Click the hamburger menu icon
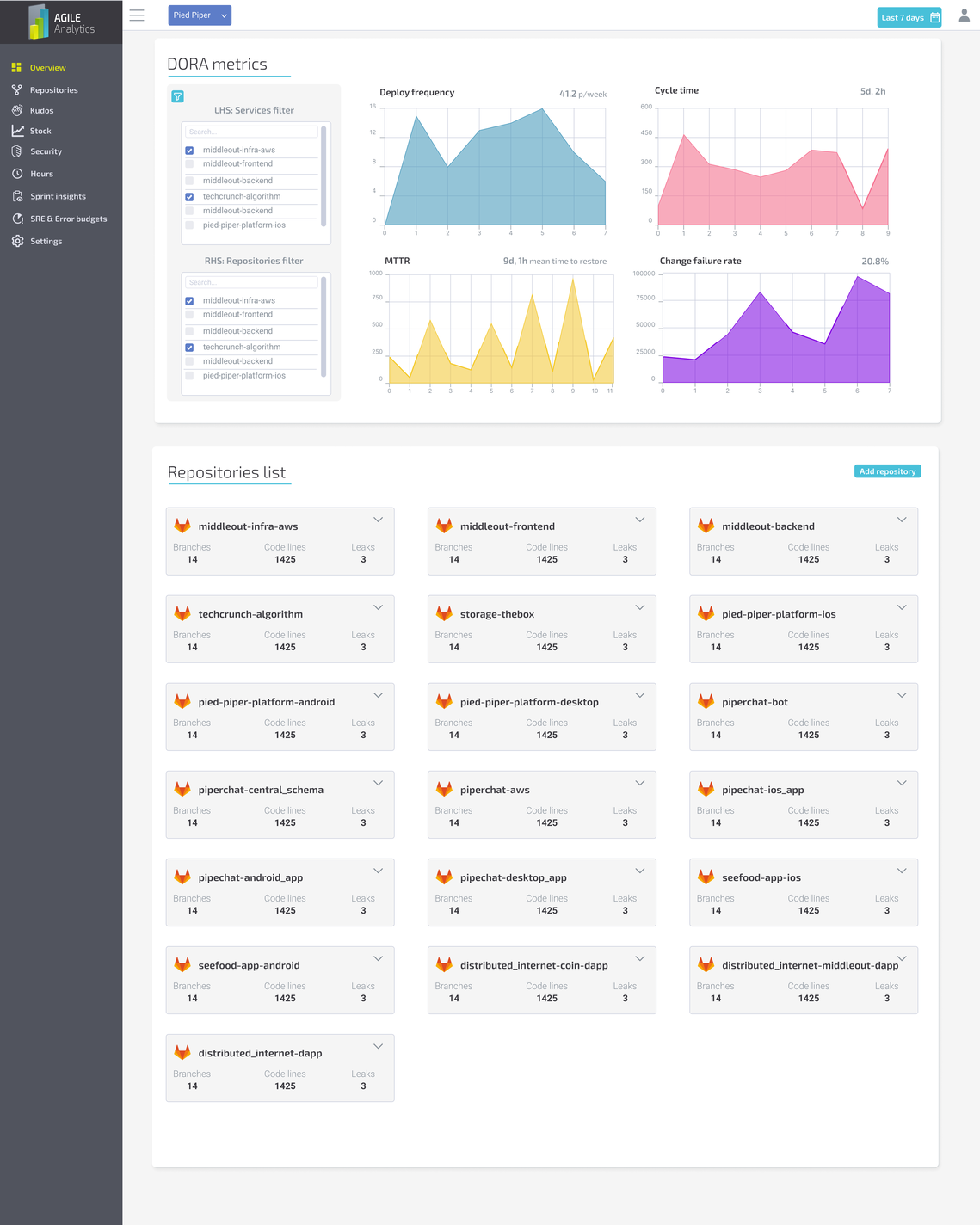Screen dimensions: 980x1225 [x=137, y=15]
